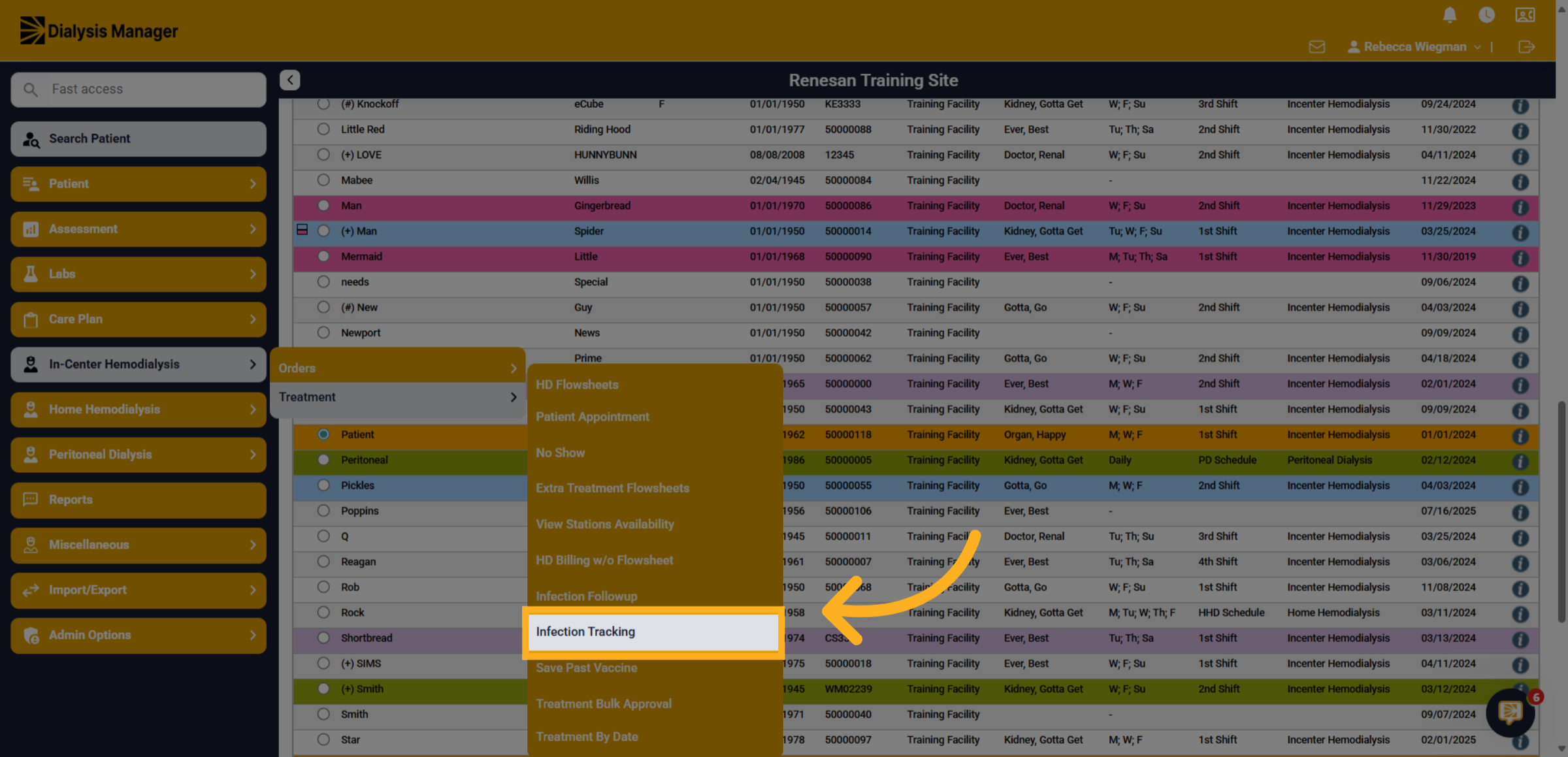The height and width of the screenshot is (757, 1568).
Task: Show info for Newport News row
Action: tap(1520, 334)
